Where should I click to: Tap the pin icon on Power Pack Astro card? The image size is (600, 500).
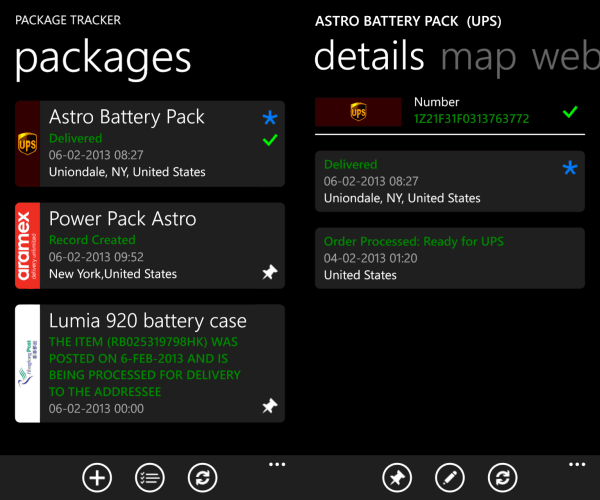click(x=270, y=272)
